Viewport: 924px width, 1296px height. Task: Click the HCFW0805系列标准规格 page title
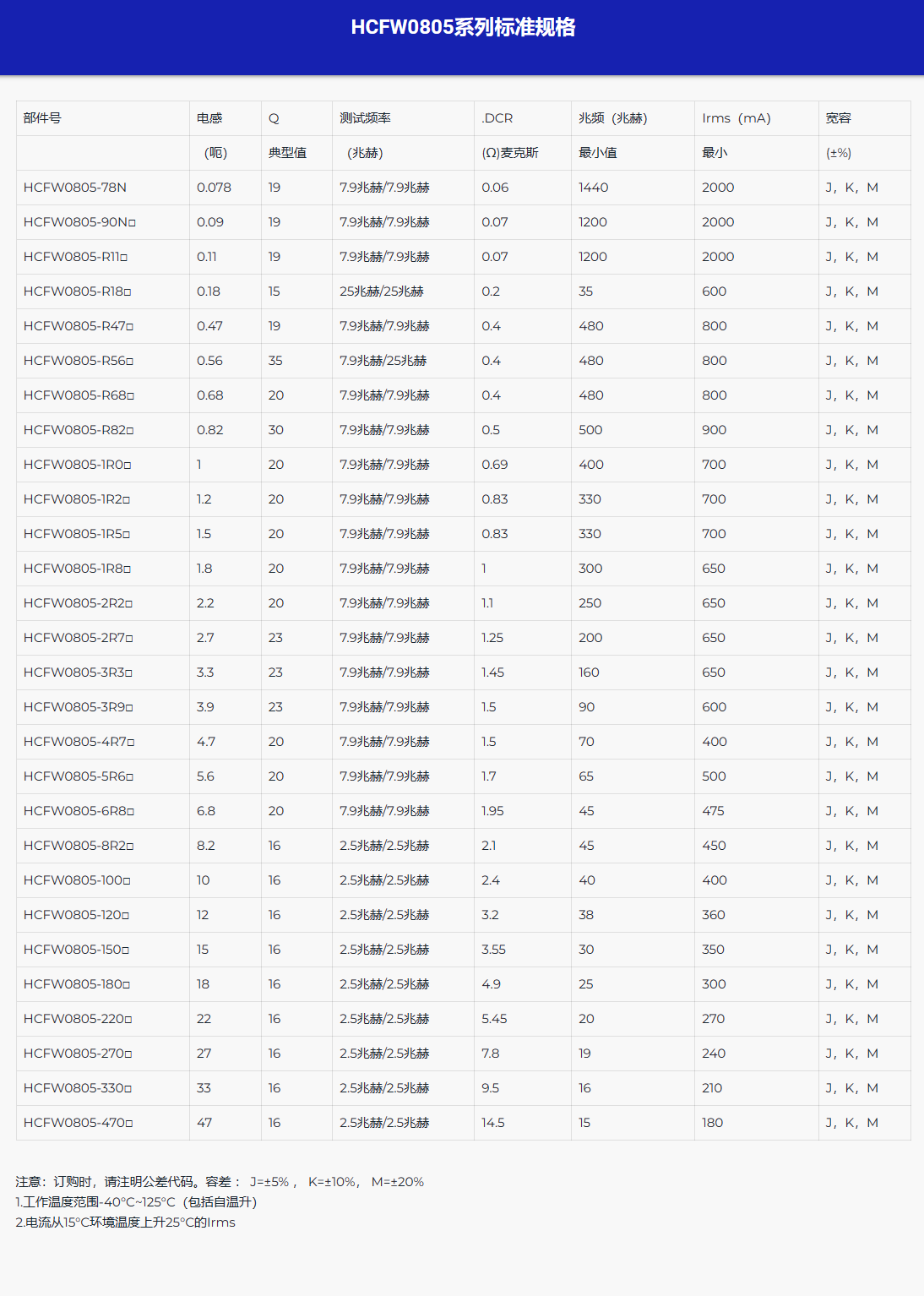463,27
